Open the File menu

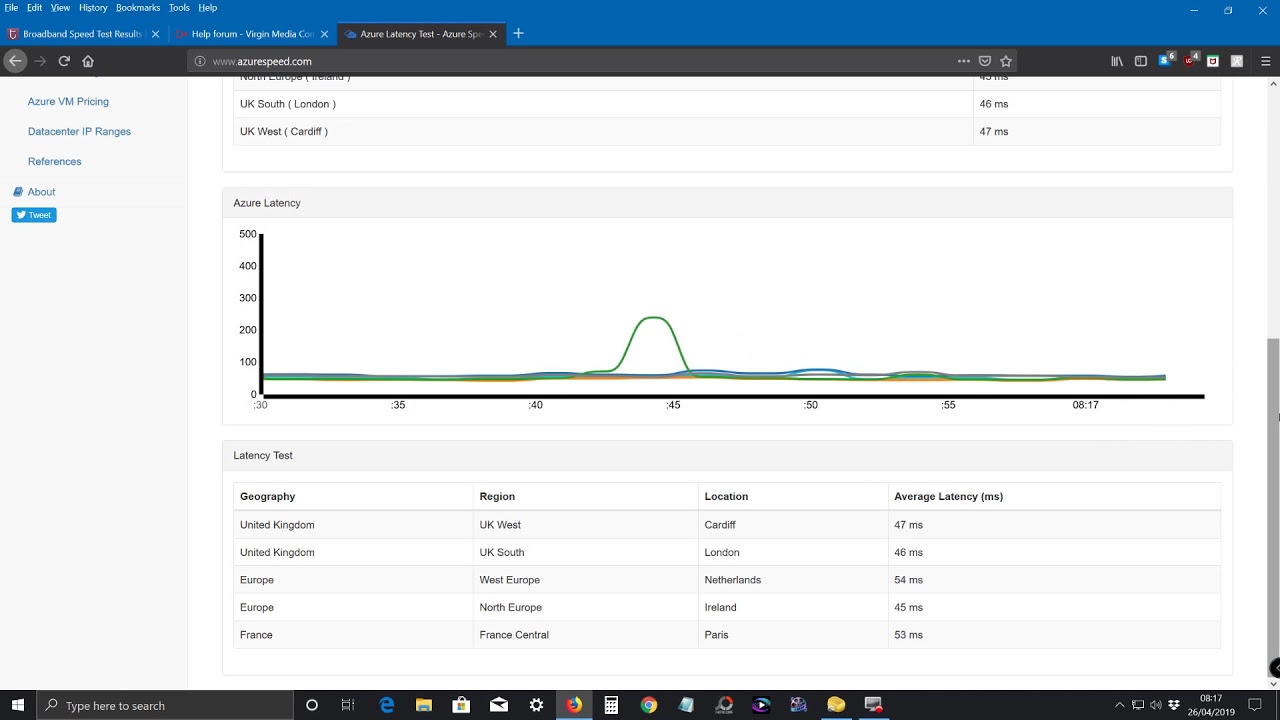coord(11,7)
